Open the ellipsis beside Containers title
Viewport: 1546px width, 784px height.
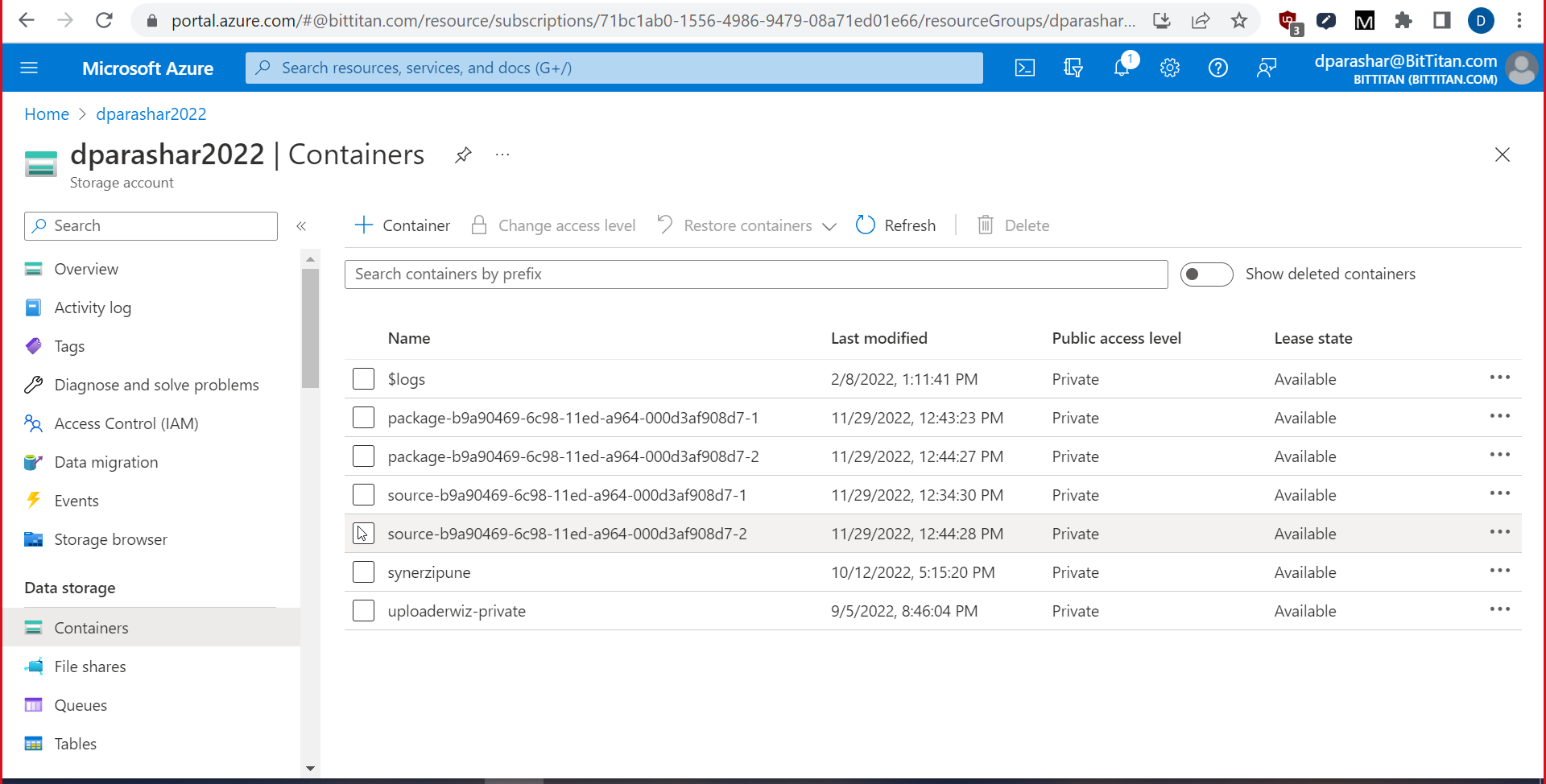(x=502, y=155)
